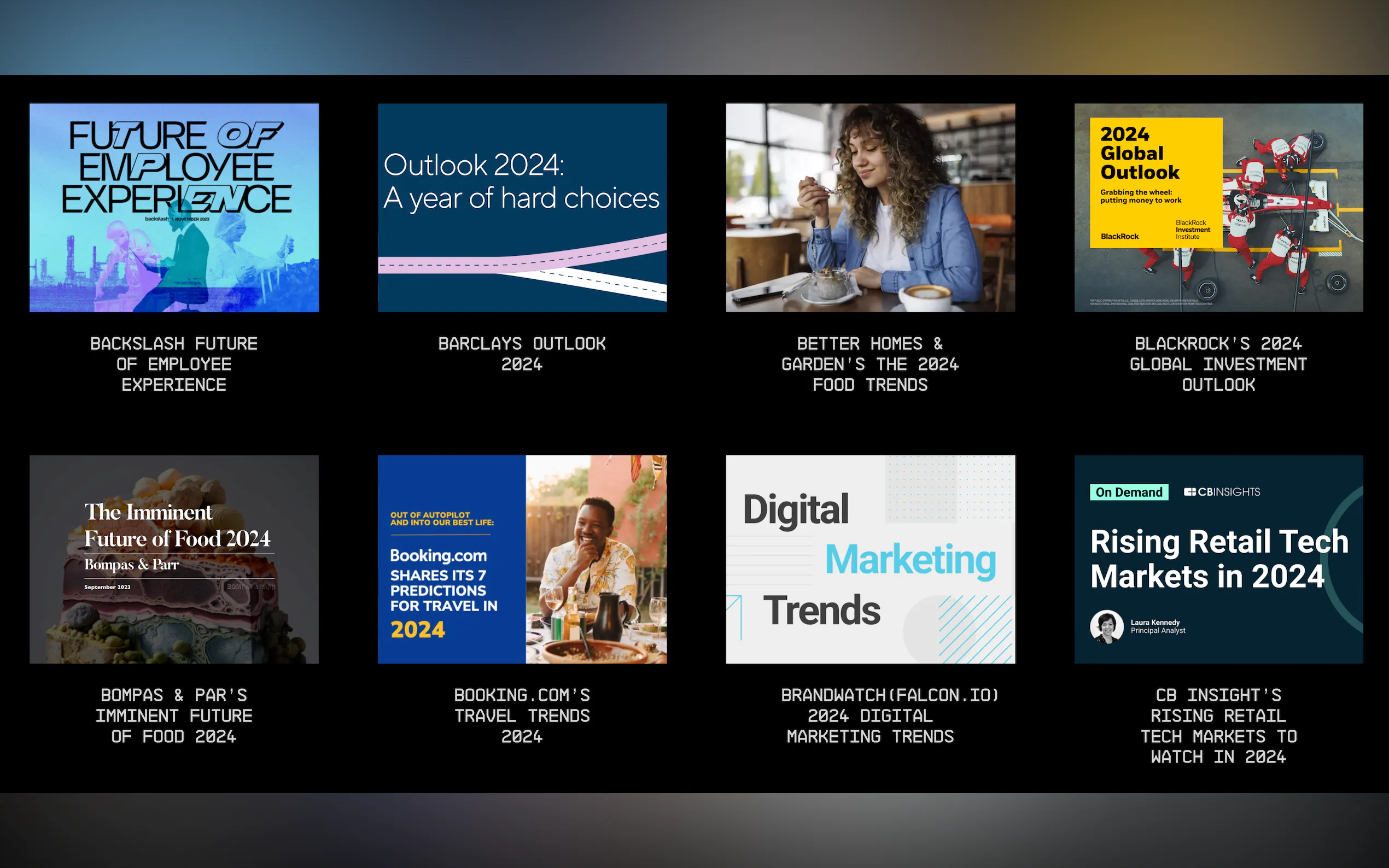Click the BlackRock Investment Institute text
This screenshot has width=1389, height=868.
pyautogui.click(x=1193, y=230)
